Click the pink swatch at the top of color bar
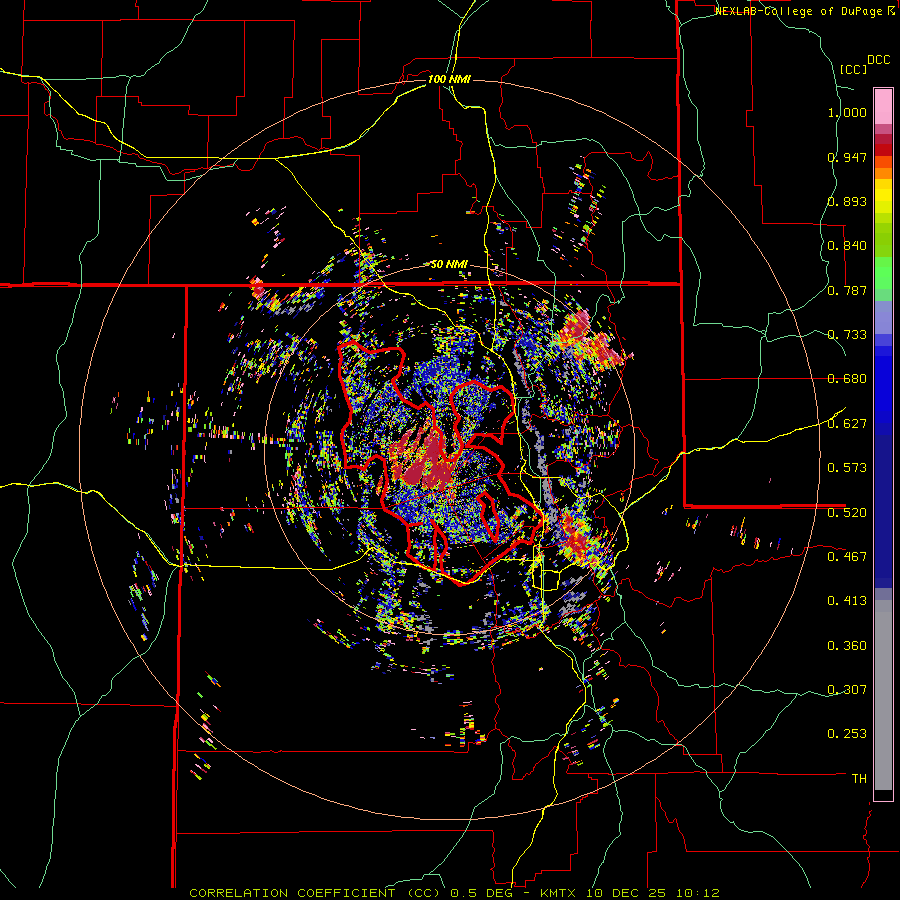This screenshot has height=900, width=900. [883, 106]
